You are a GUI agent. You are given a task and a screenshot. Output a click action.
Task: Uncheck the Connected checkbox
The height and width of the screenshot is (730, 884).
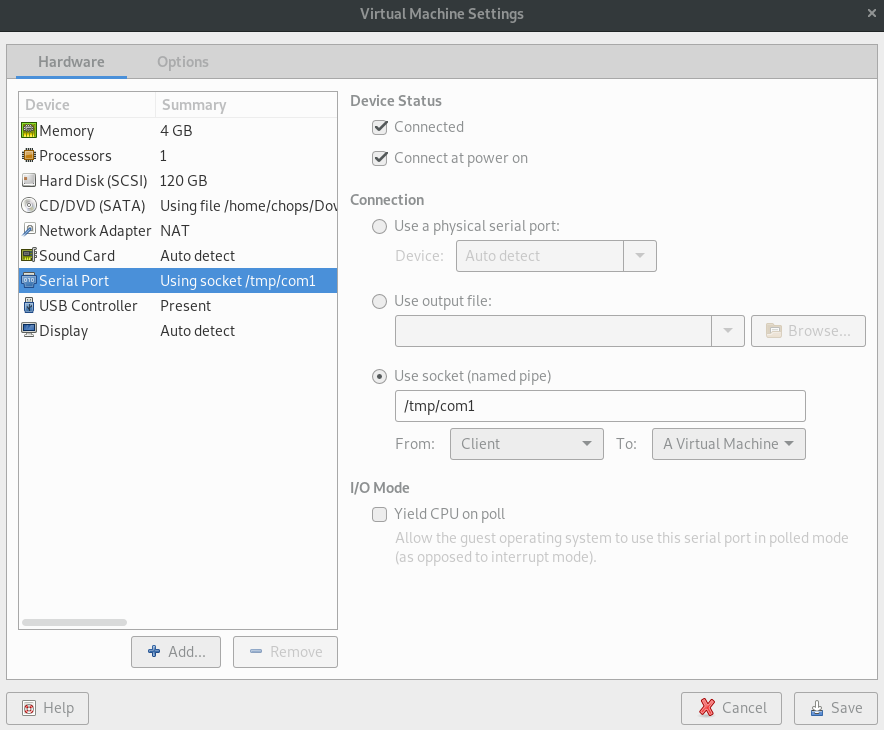point(380,128)
